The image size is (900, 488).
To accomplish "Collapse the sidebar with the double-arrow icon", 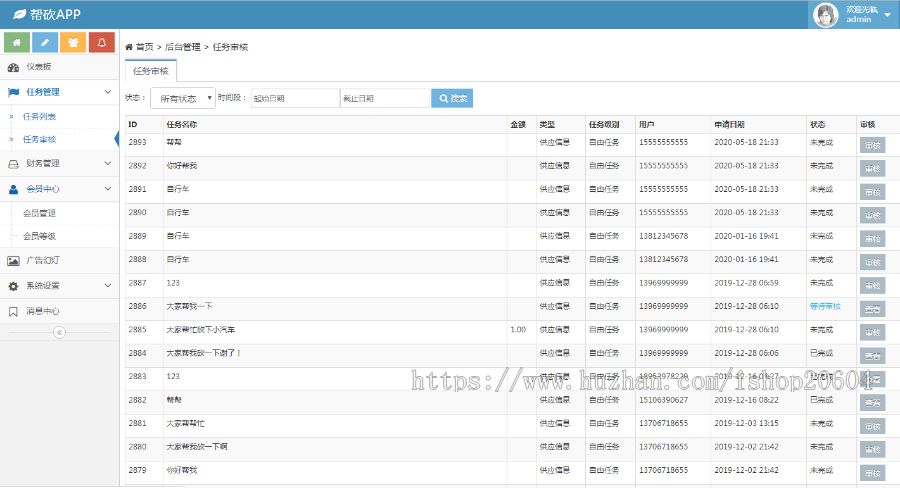I will [59, 332].
